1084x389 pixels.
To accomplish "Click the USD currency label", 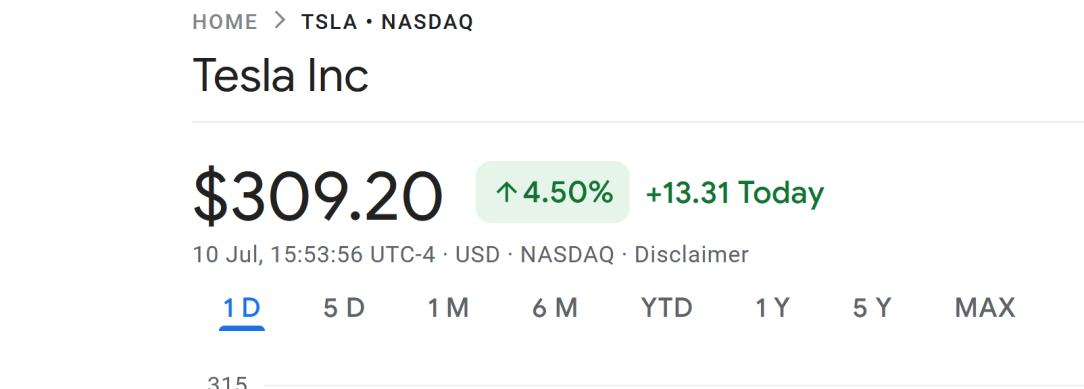I will click(x=478, y=255).
